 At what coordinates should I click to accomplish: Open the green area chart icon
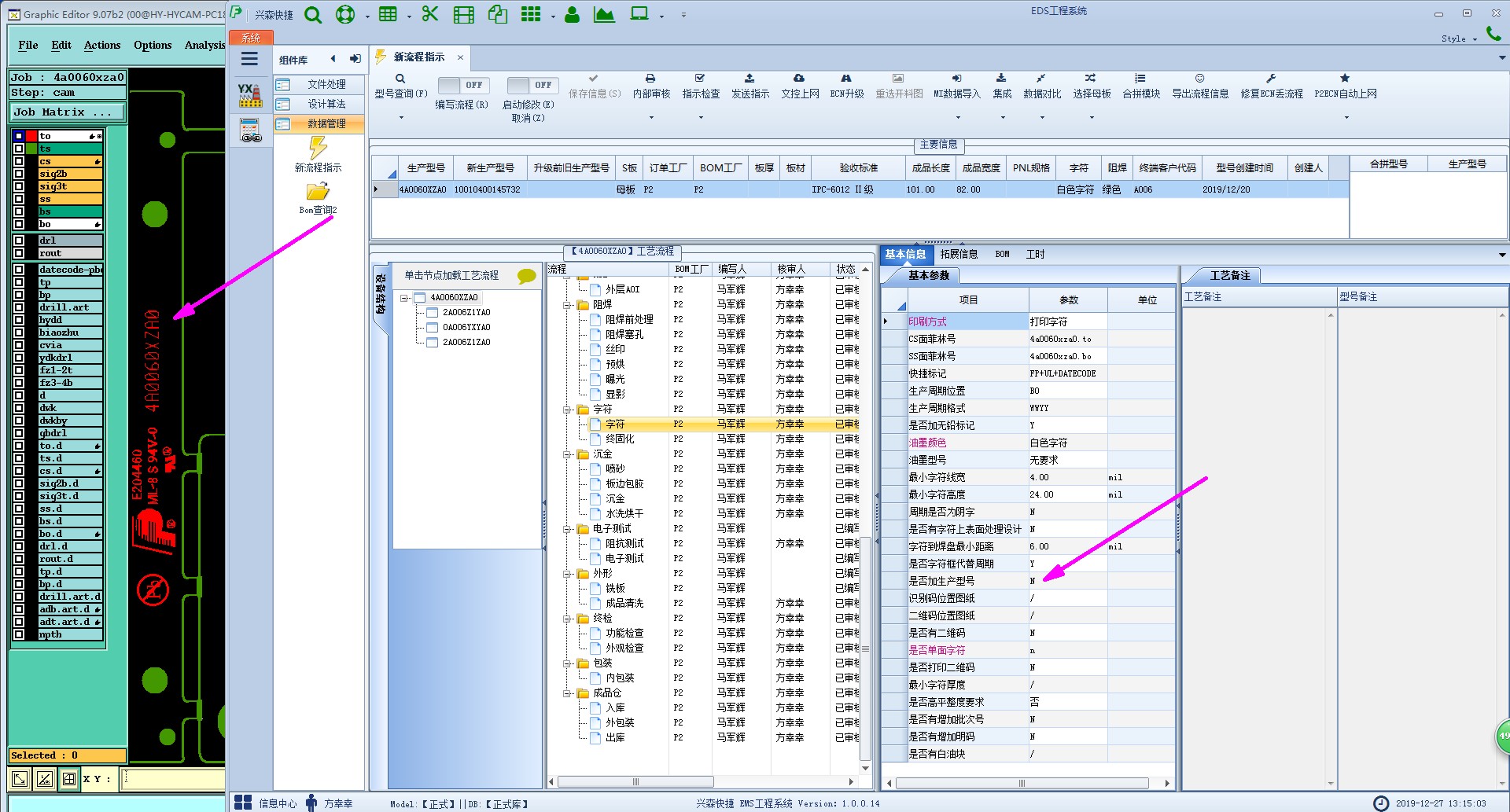[x=604, y=14]
